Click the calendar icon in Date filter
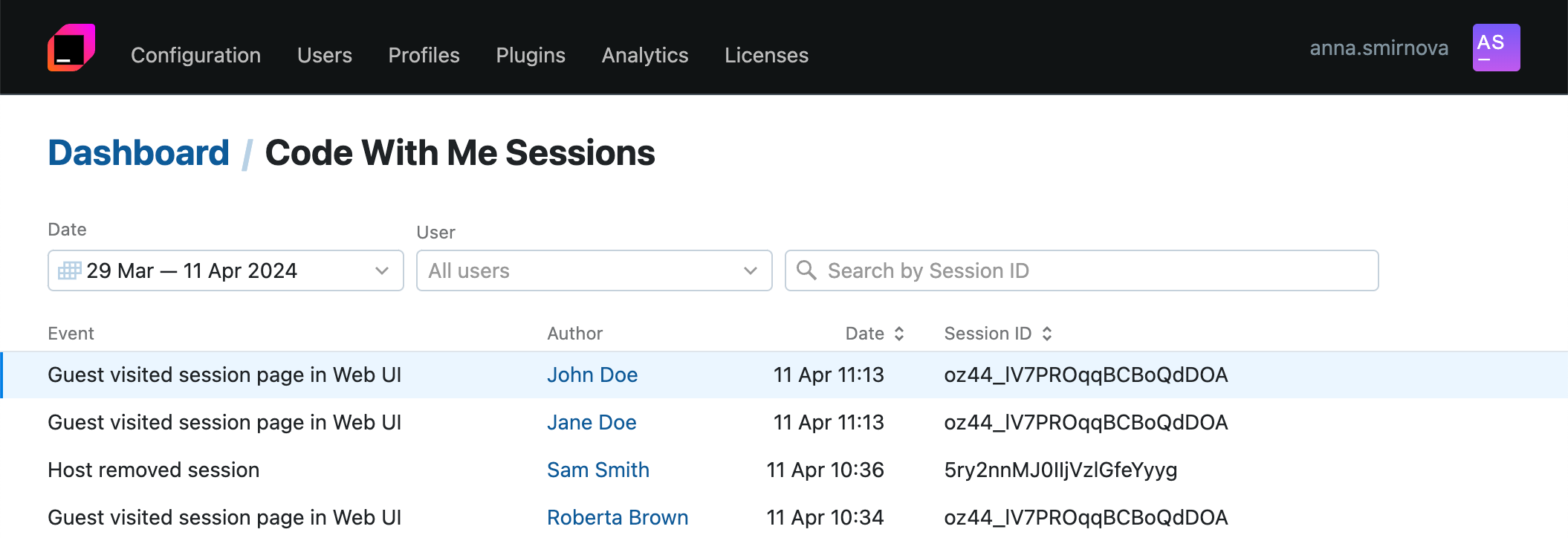This screenshot has height=538, width=1568. point(69,270)
